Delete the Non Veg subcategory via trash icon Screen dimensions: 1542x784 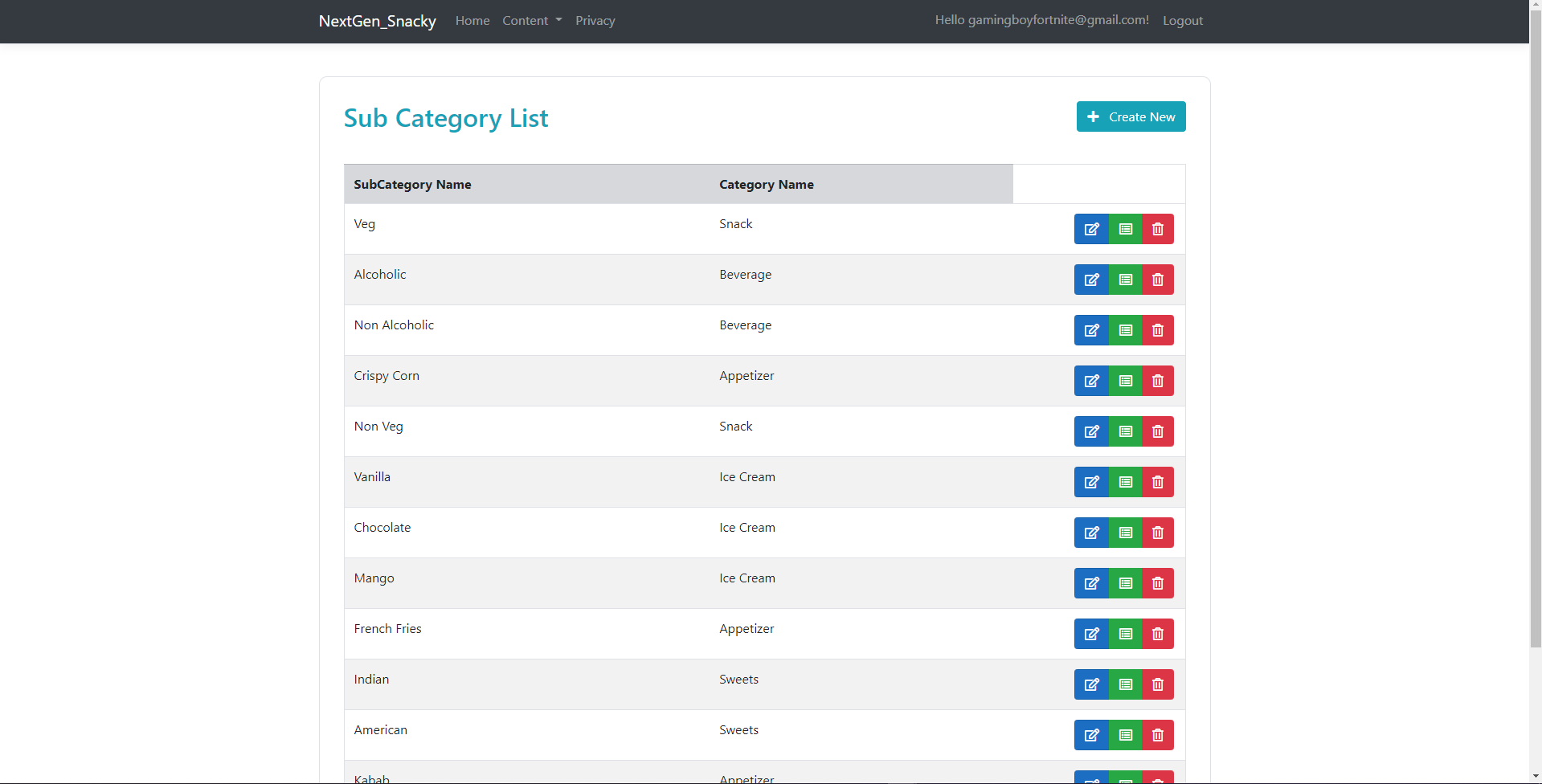point(1157,431)
